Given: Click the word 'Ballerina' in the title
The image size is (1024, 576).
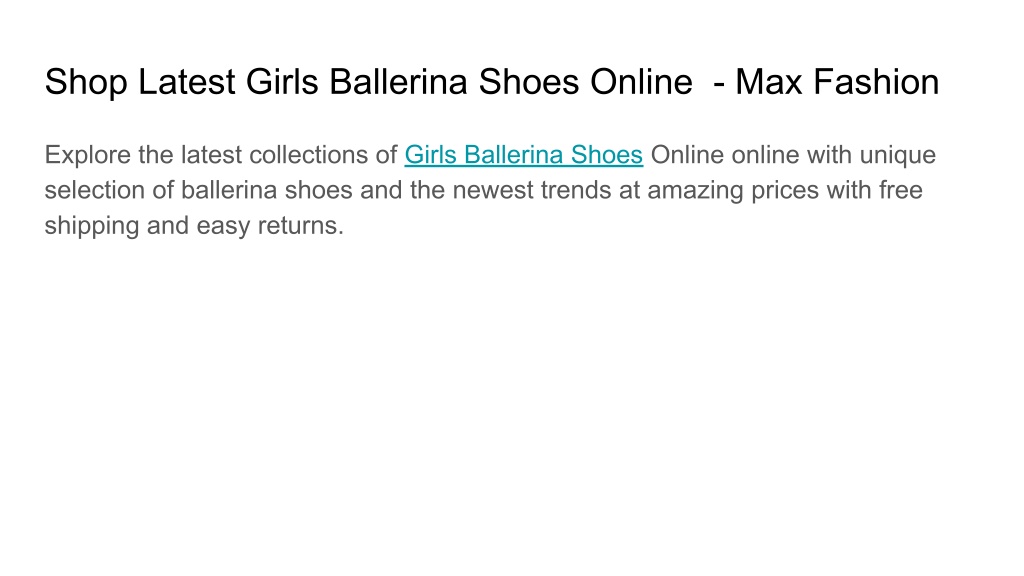Looking at the screenshot, I should click(x=398, y=82).
